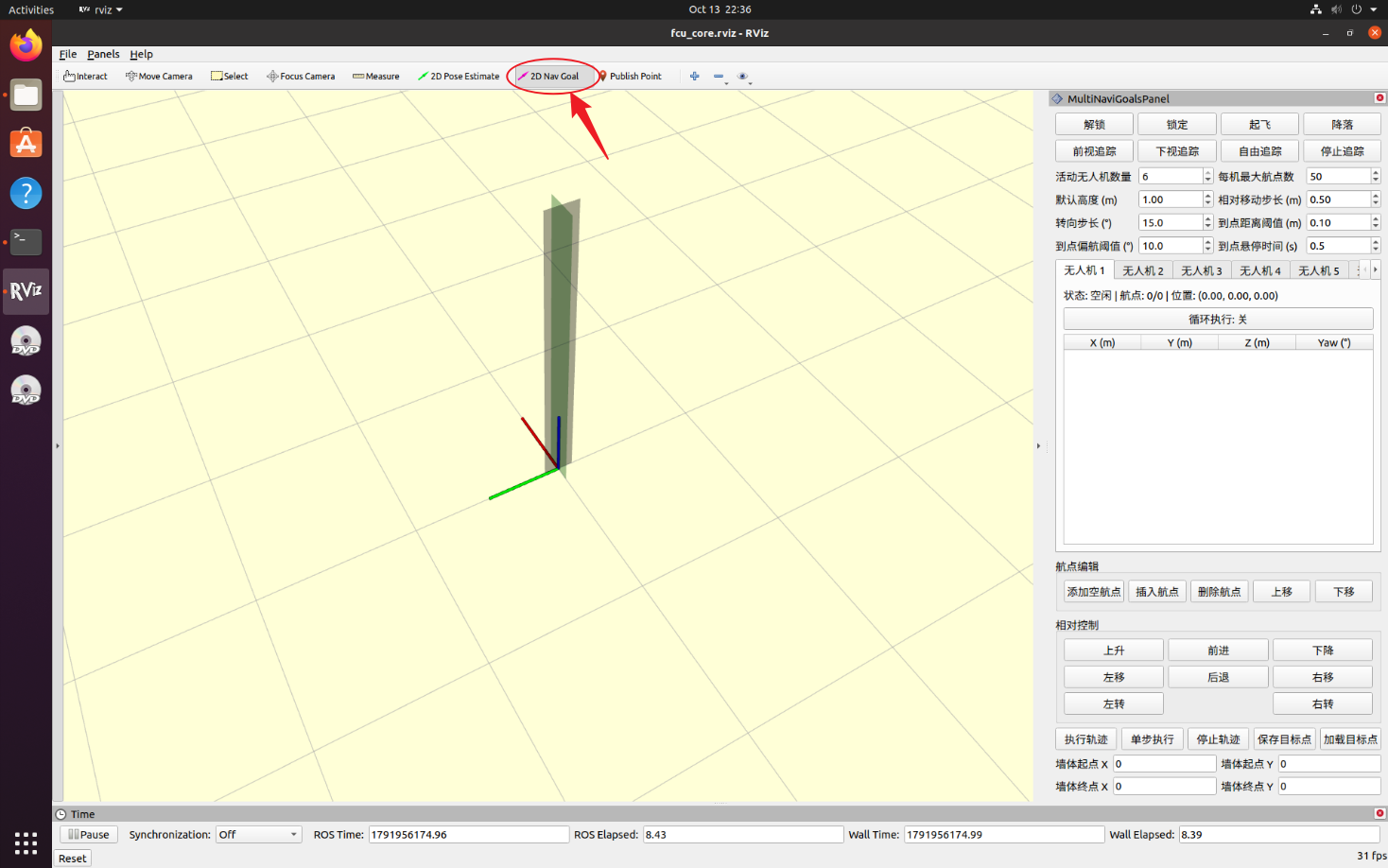Open the Panels menu
The height and width of the screenshot is (868, 1388).
pyautogui.click(x=103, y=54)
